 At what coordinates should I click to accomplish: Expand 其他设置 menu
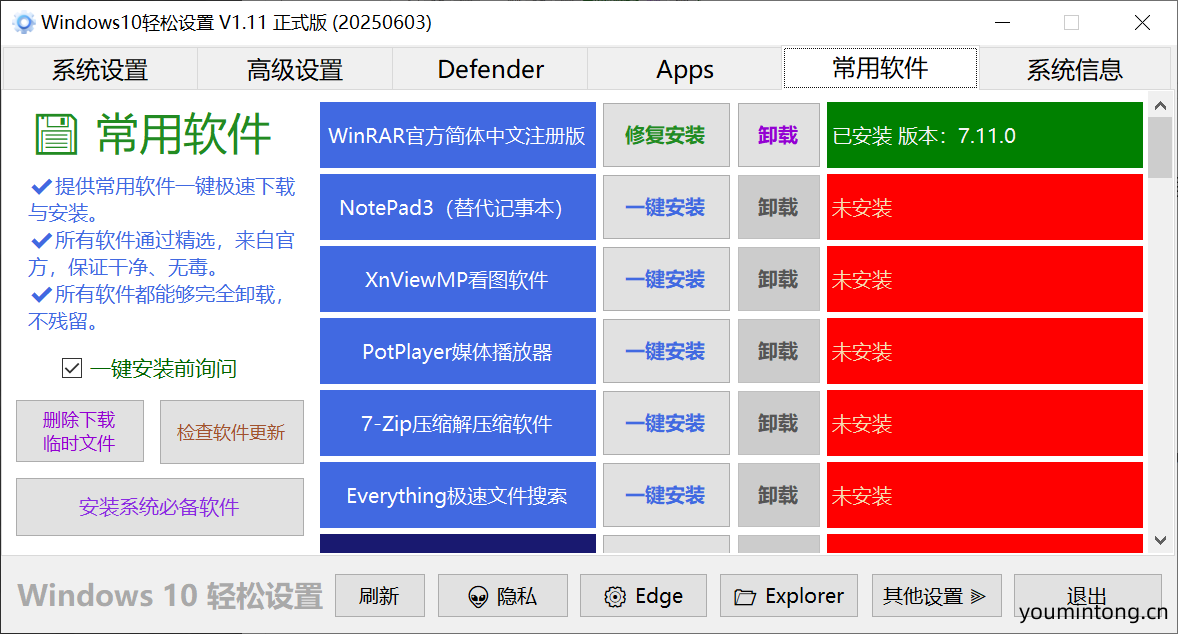click(936, 596)
